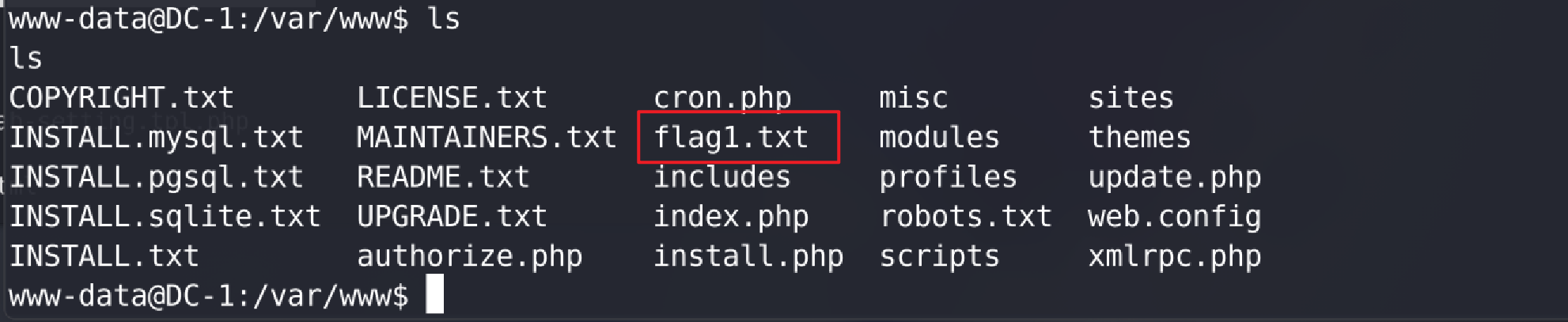Click LICENSE.txt in the file list
The width and height of the screenshot is (1568, 322).
[x=452, y=98]
